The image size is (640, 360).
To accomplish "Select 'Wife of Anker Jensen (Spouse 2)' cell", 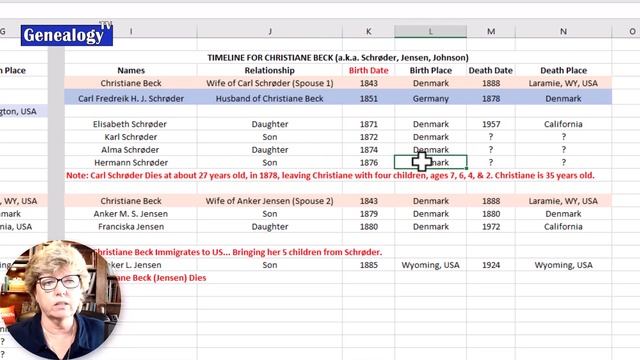I will coord(269,201).
